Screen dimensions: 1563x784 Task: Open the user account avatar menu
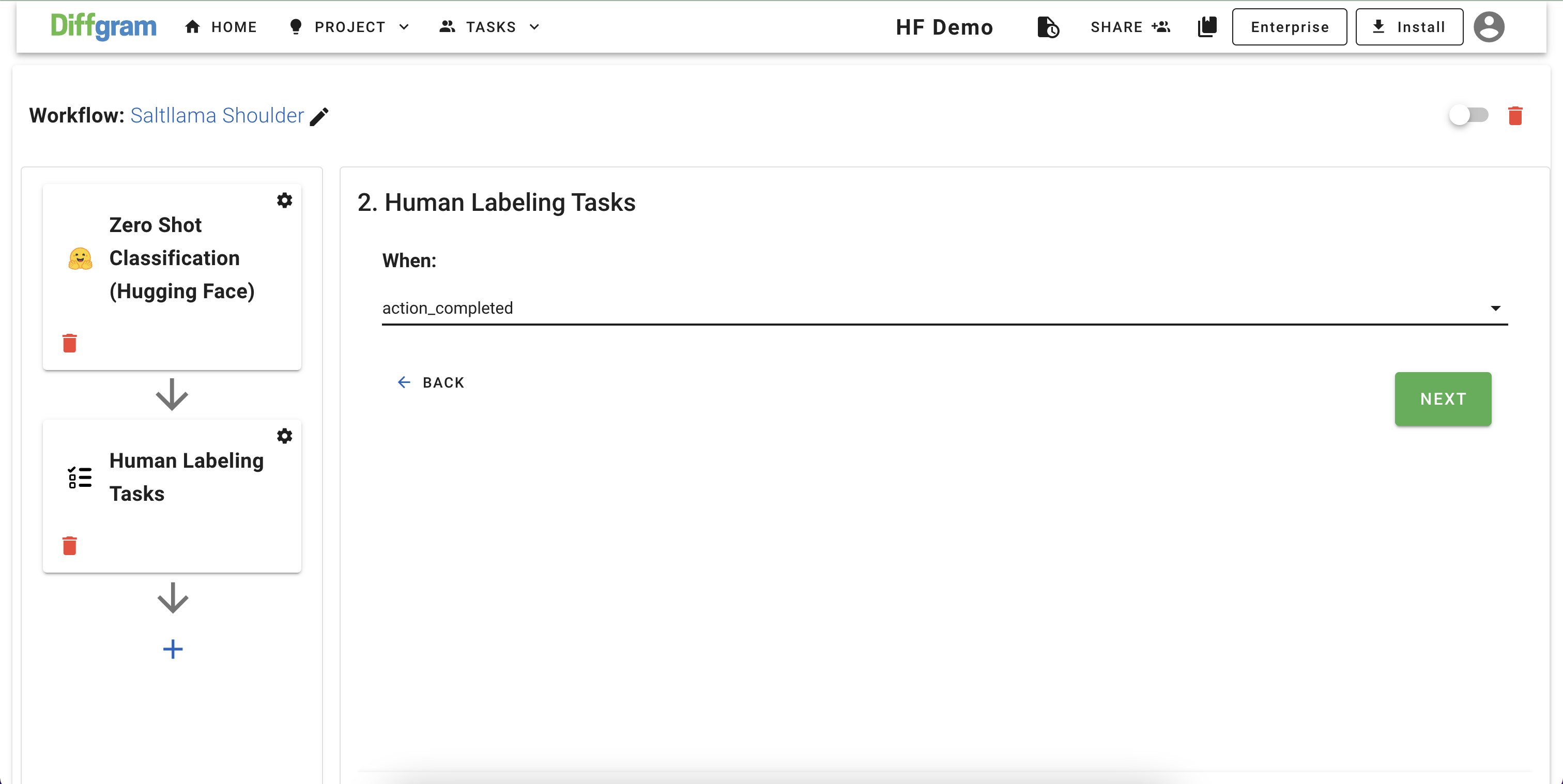coord(1489,27)
